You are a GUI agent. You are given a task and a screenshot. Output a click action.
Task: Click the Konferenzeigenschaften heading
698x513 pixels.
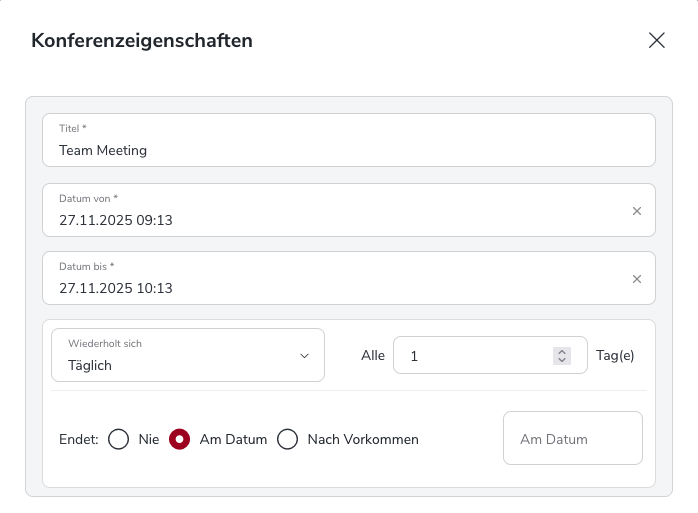click(x=142, y=41)
